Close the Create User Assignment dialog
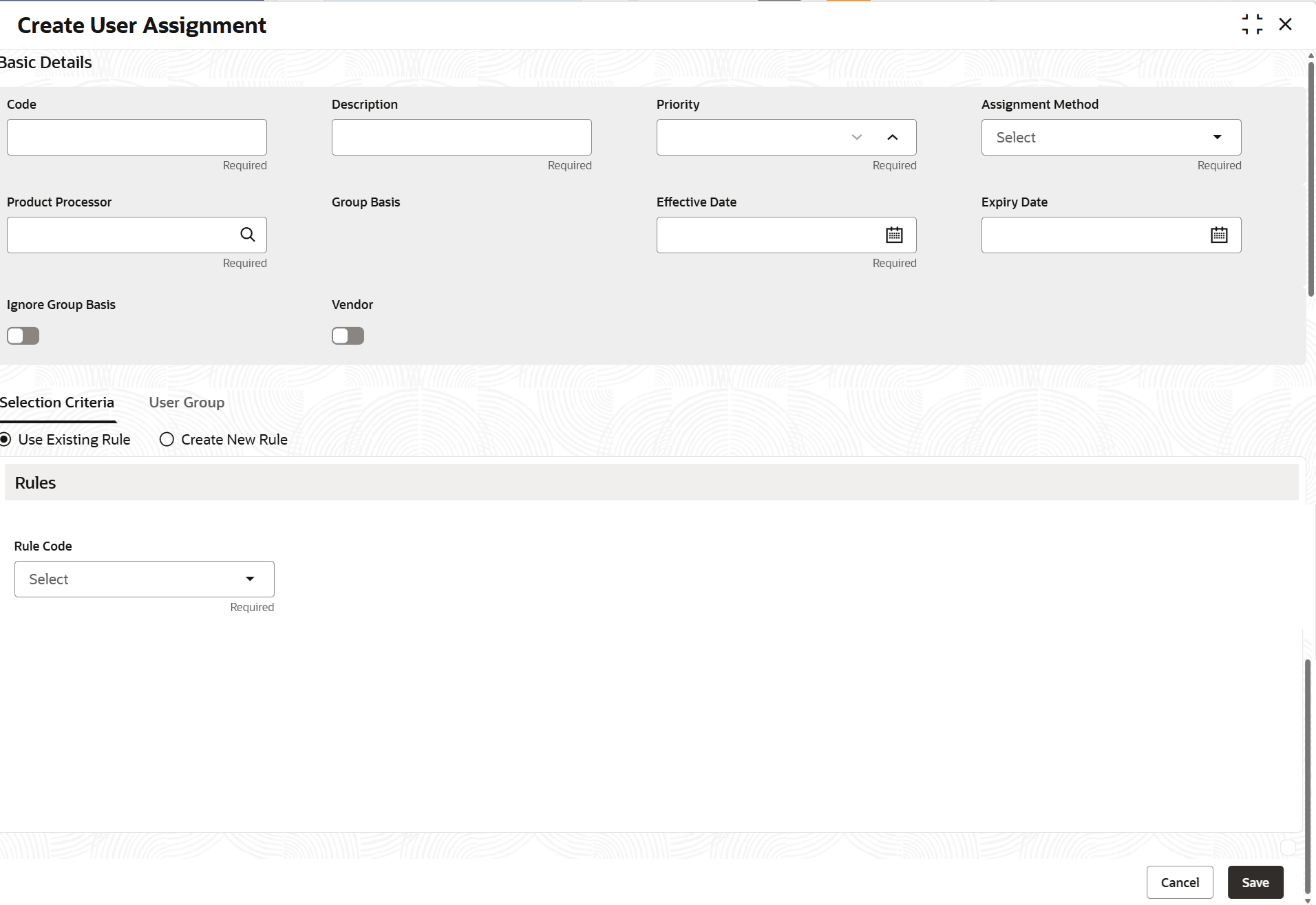The width and height of the screenshot is (1316, 905). tap(1285, 25)
